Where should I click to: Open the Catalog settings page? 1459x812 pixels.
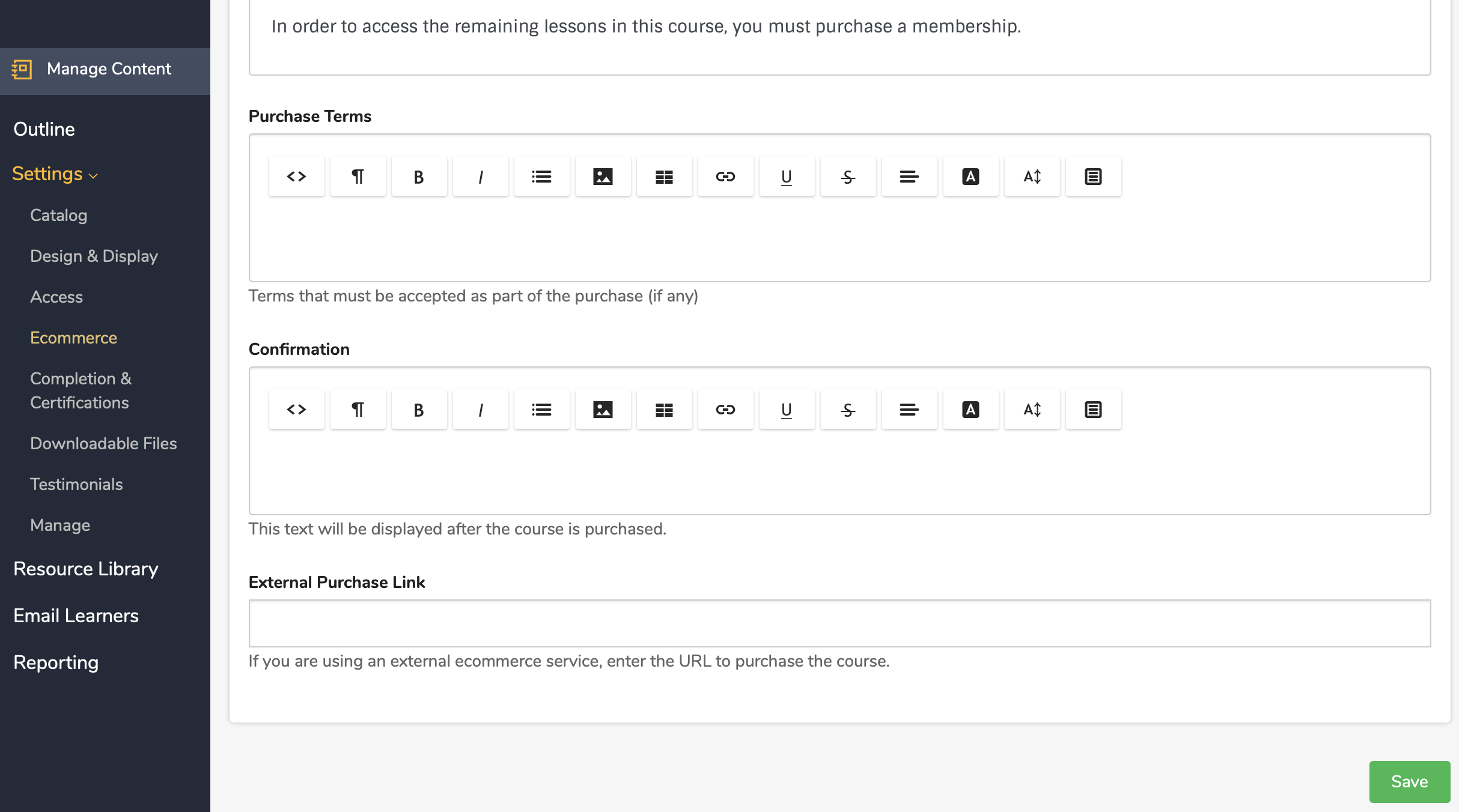(59, 215)
